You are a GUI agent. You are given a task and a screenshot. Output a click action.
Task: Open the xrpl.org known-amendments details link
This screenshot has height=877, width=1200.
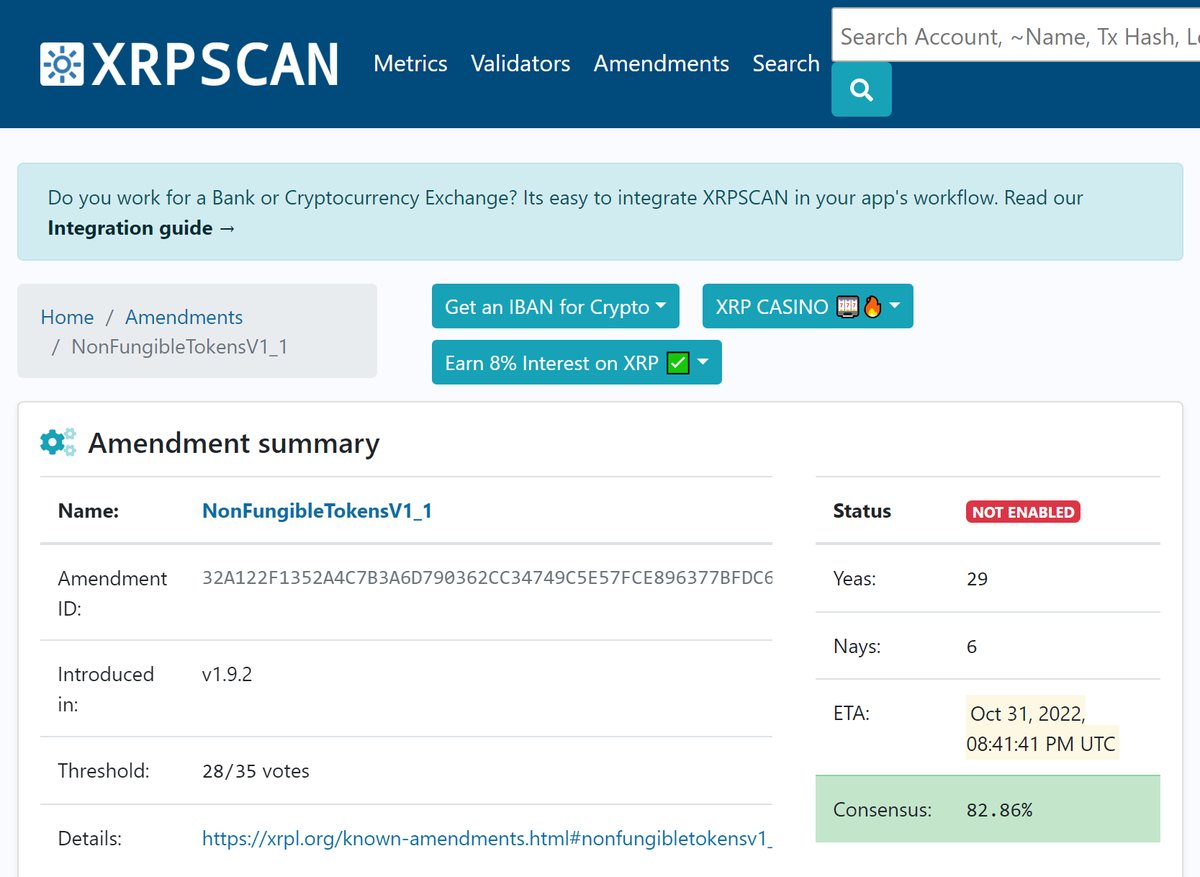(487, 839)
